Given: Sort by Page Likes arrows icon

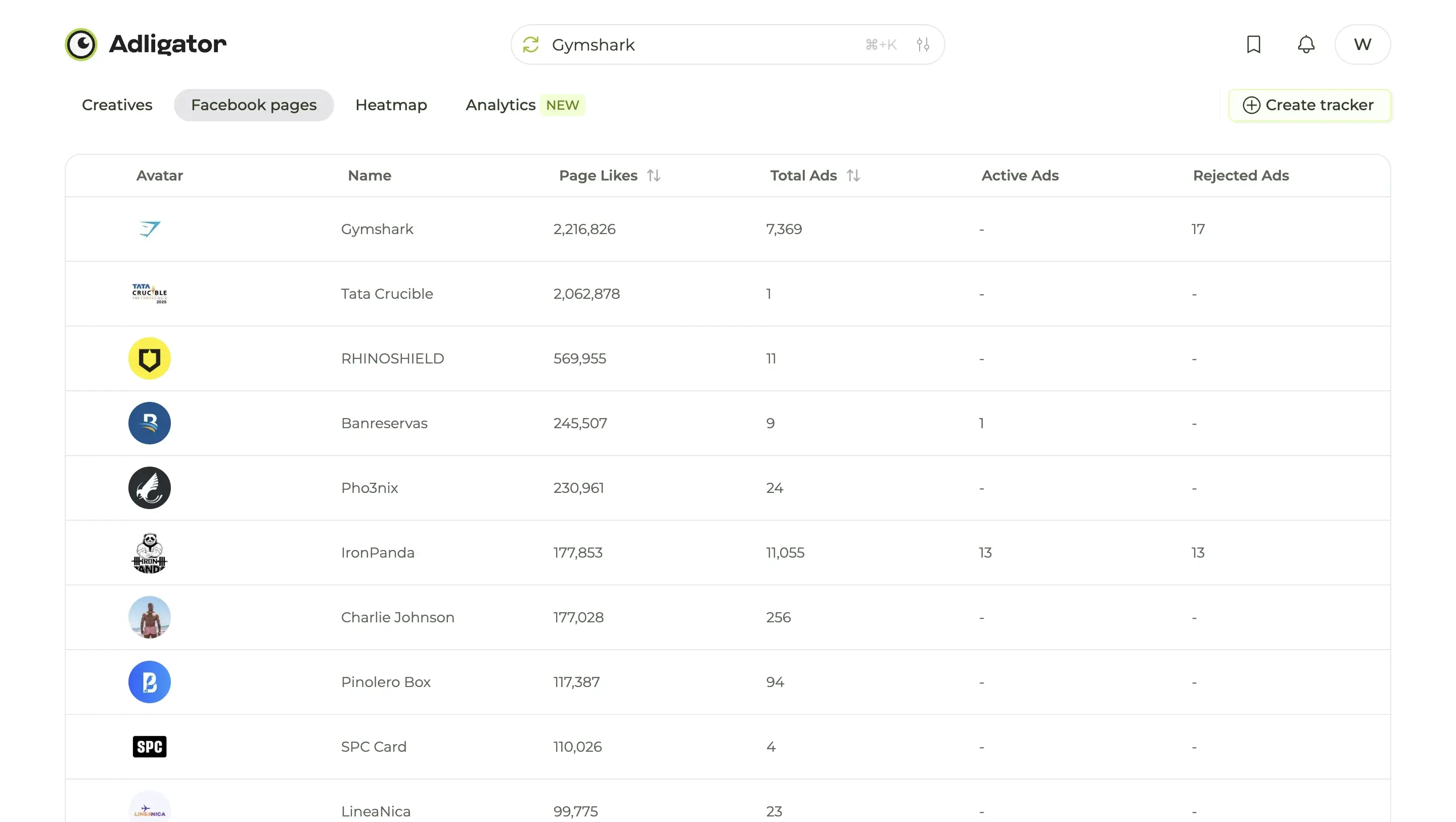Looking at the screenshot, I should click(x=654, y=176).
